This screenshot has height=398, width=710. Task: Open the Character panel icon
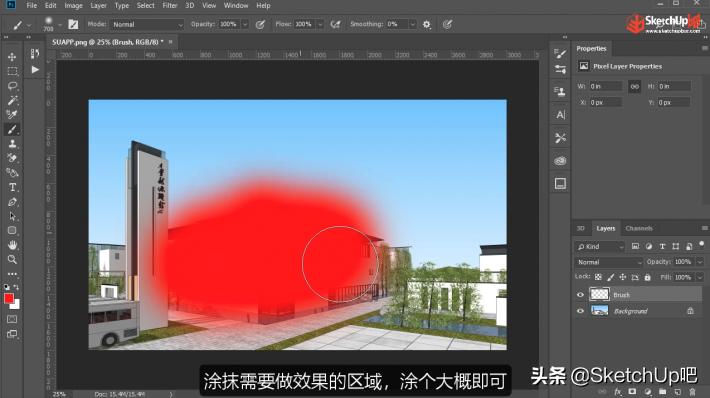(x=560, y=115)
